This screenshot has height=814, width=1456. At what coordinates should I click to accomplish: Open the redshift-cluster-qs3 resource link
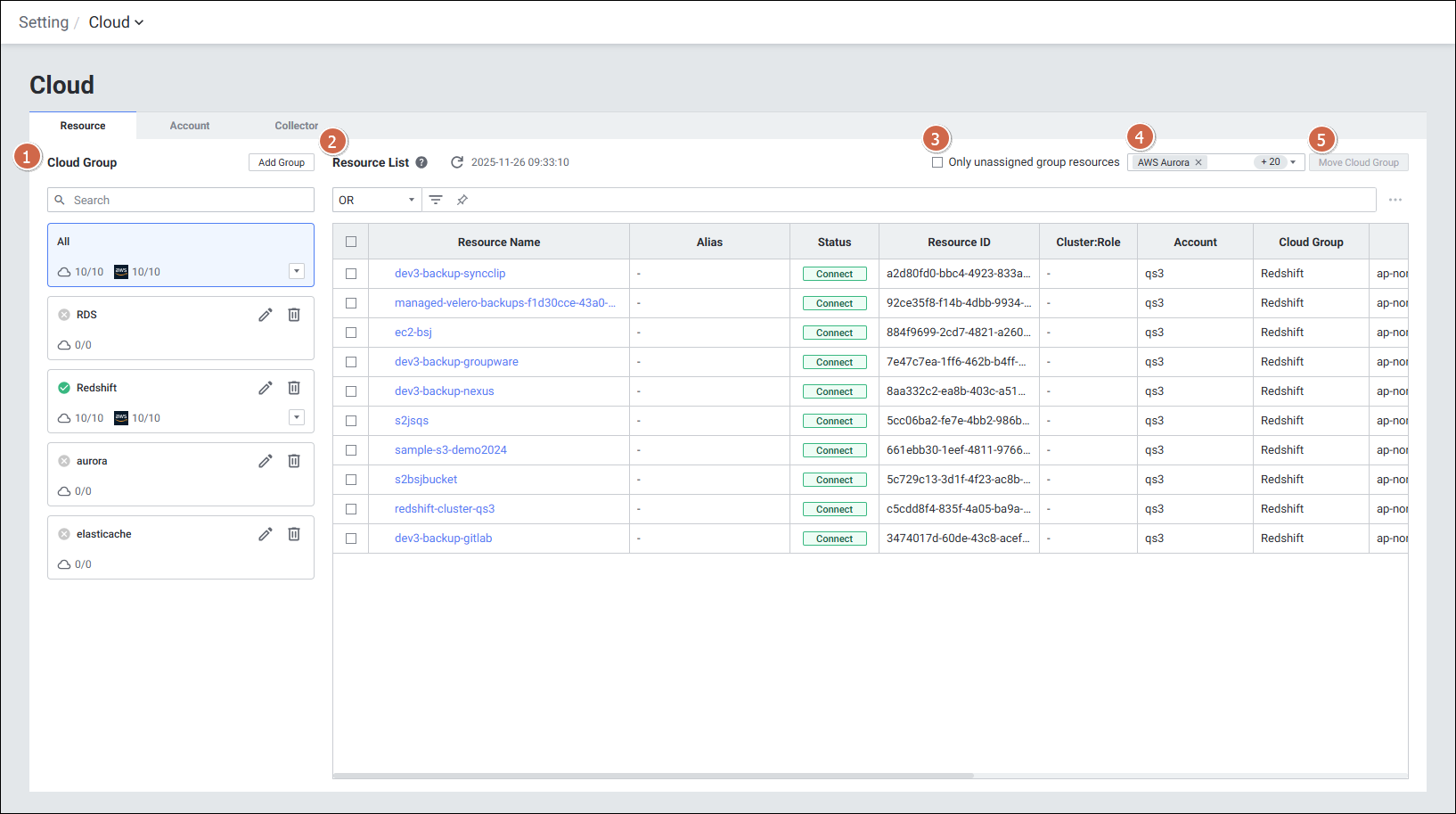click(x=445, y=509)
